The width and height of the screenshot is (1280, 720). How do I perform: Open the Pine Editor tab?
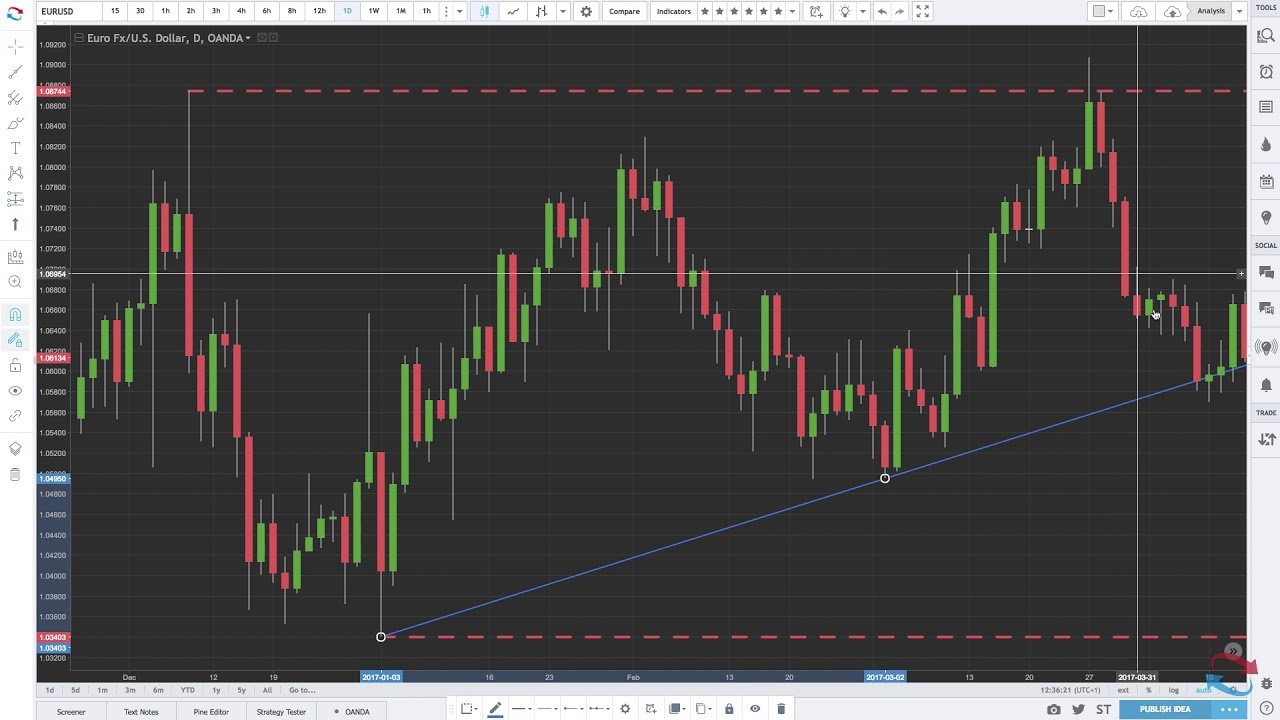(211, 712)
